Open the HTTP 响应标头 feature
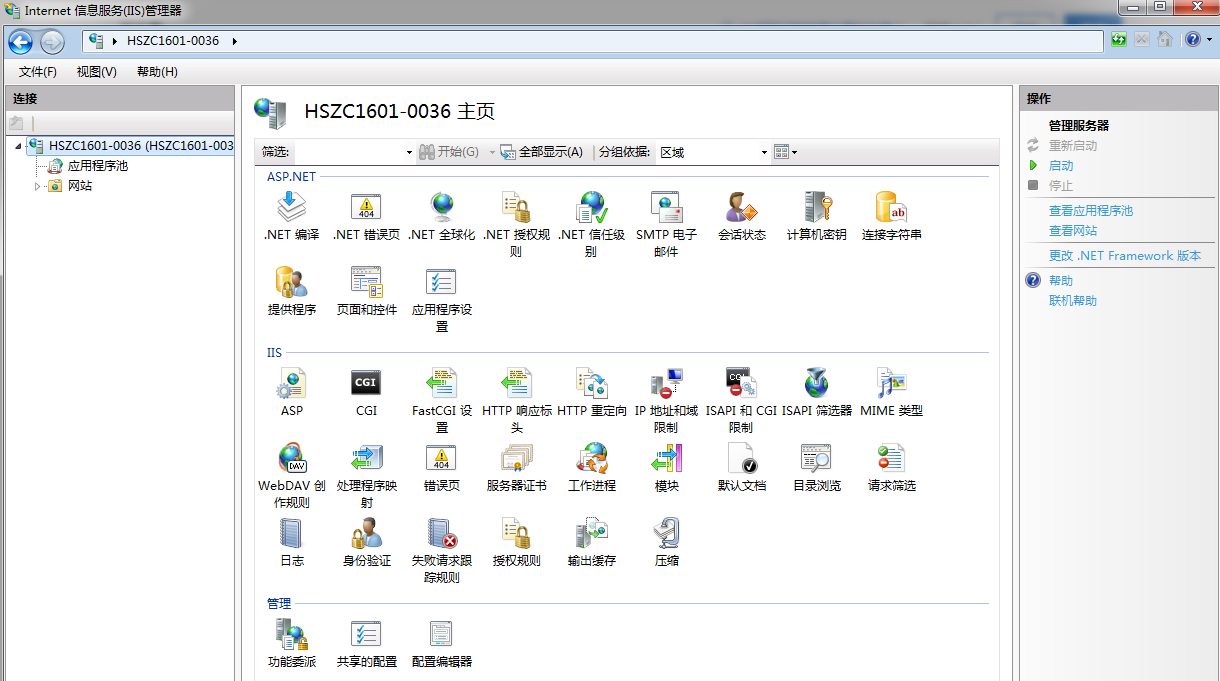1220x681 pixels. (x=516, y=401)
